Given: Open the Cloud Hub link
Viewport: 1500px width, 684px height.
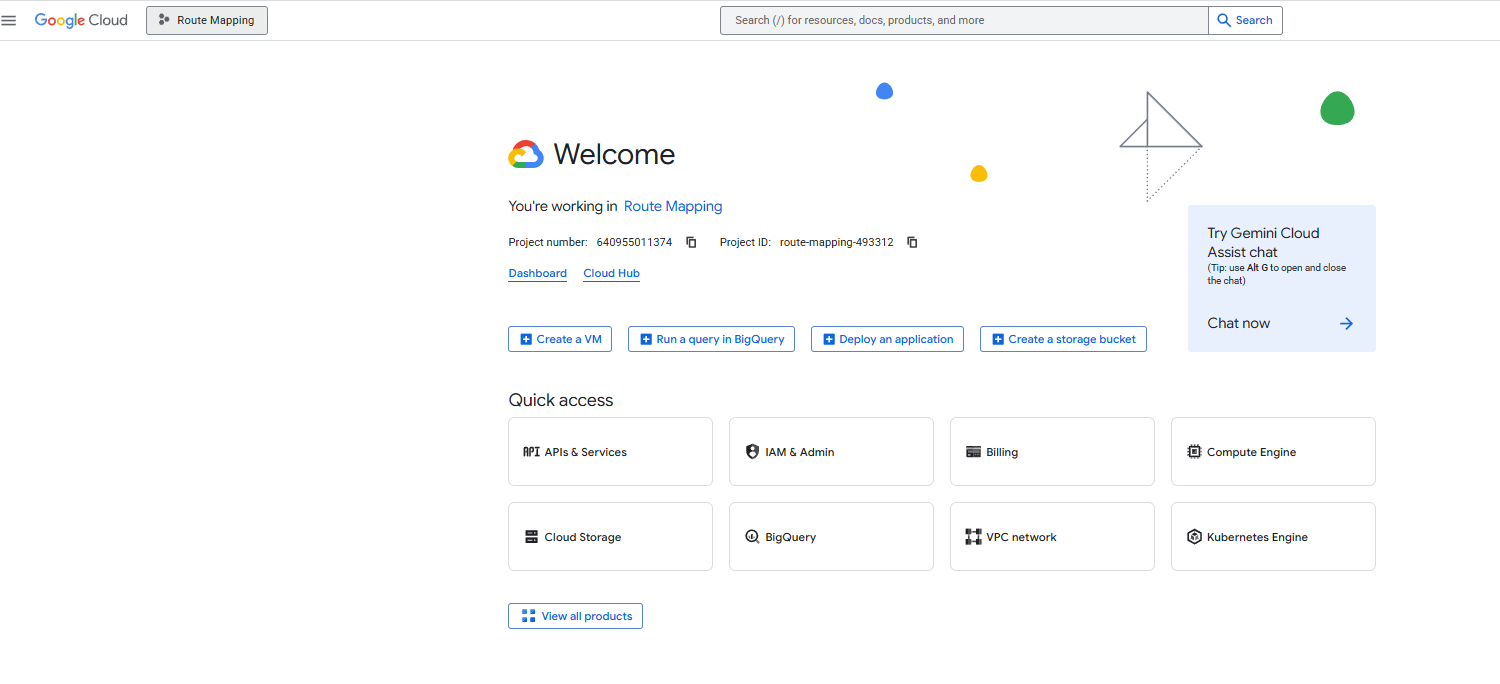Looking at the screenshot, I should point(611,273).
